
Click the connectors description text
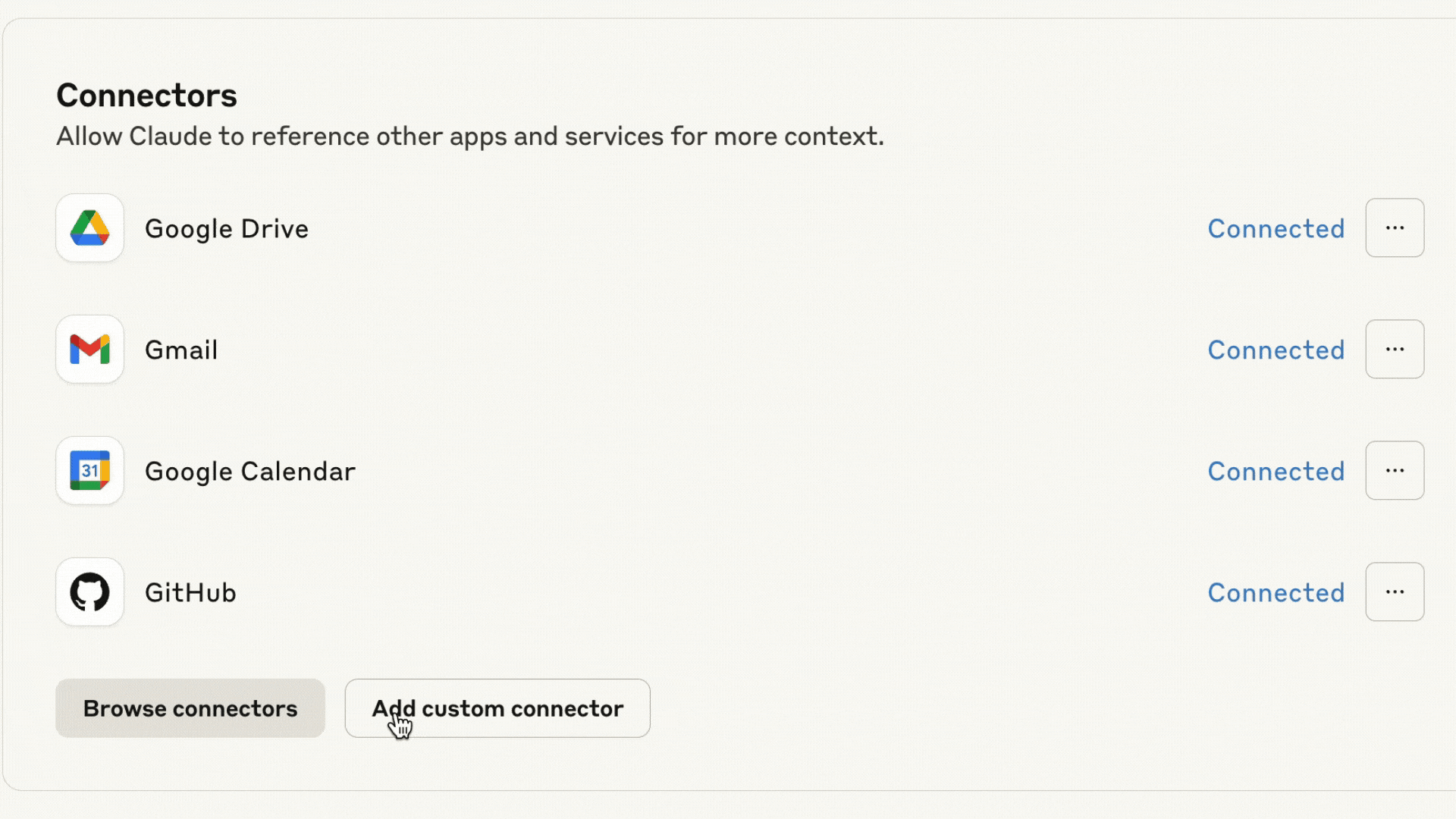(x=470, y=136)
